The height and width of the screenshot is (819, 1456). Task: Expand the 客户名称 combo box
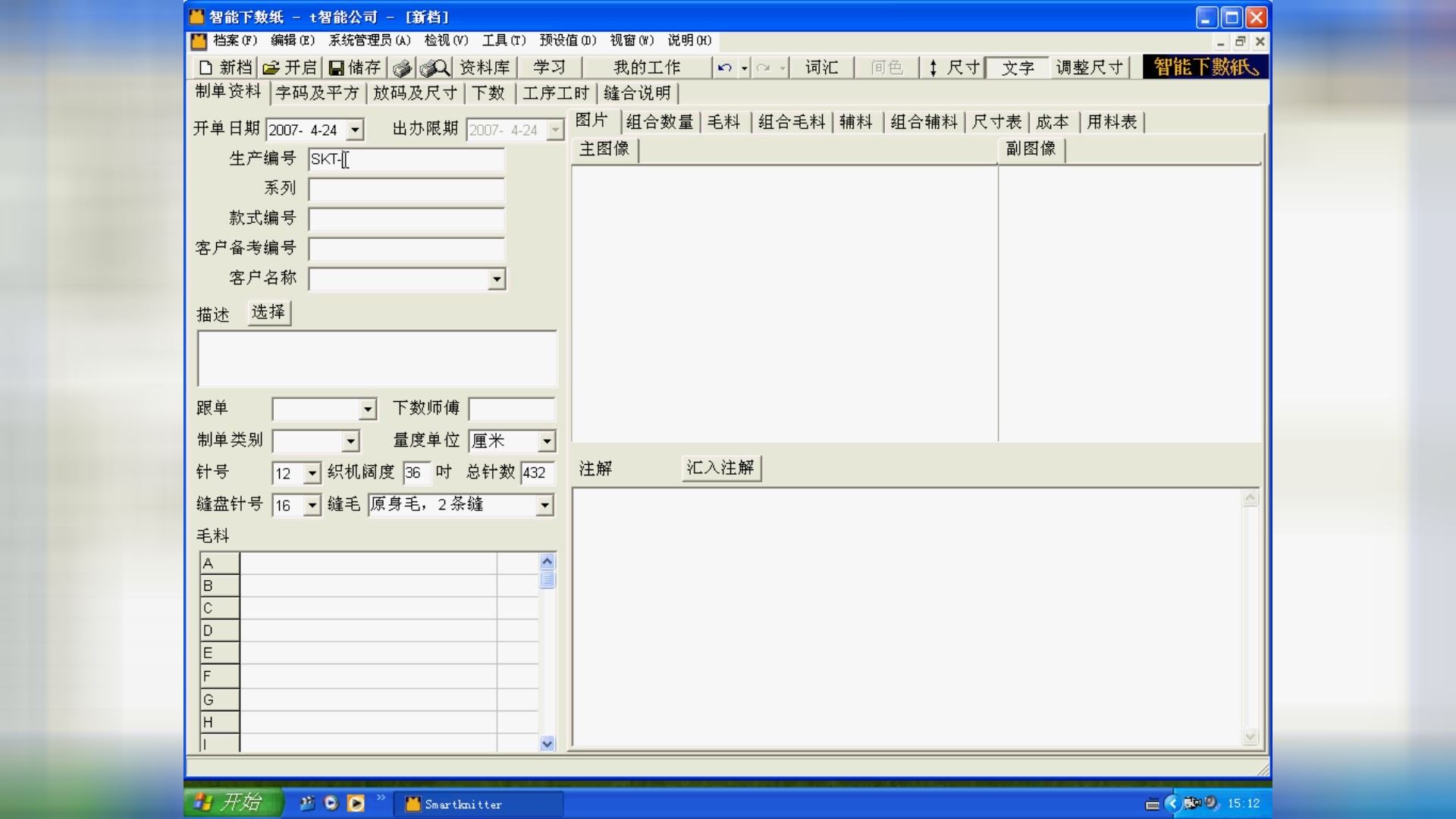[496, 279]
